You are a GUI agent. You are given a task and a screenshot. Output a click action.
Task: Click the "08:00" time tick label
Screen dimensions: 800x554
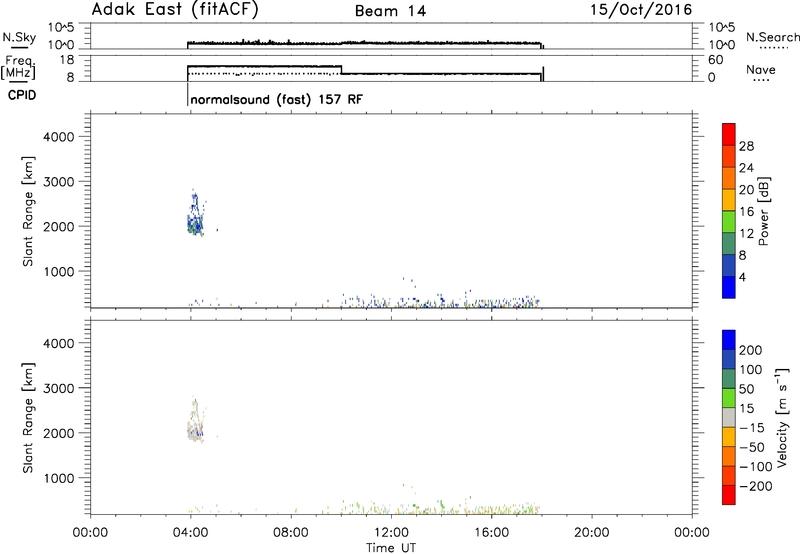coord(291,533)
